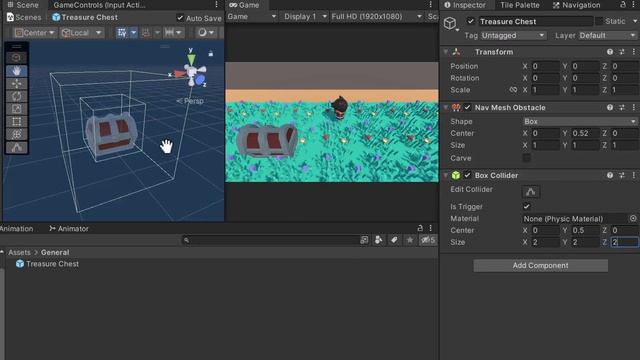Open Box Collider presets icon
This screenshot has height=360, width=640.
pyautogui.click(x=622, y=175)
